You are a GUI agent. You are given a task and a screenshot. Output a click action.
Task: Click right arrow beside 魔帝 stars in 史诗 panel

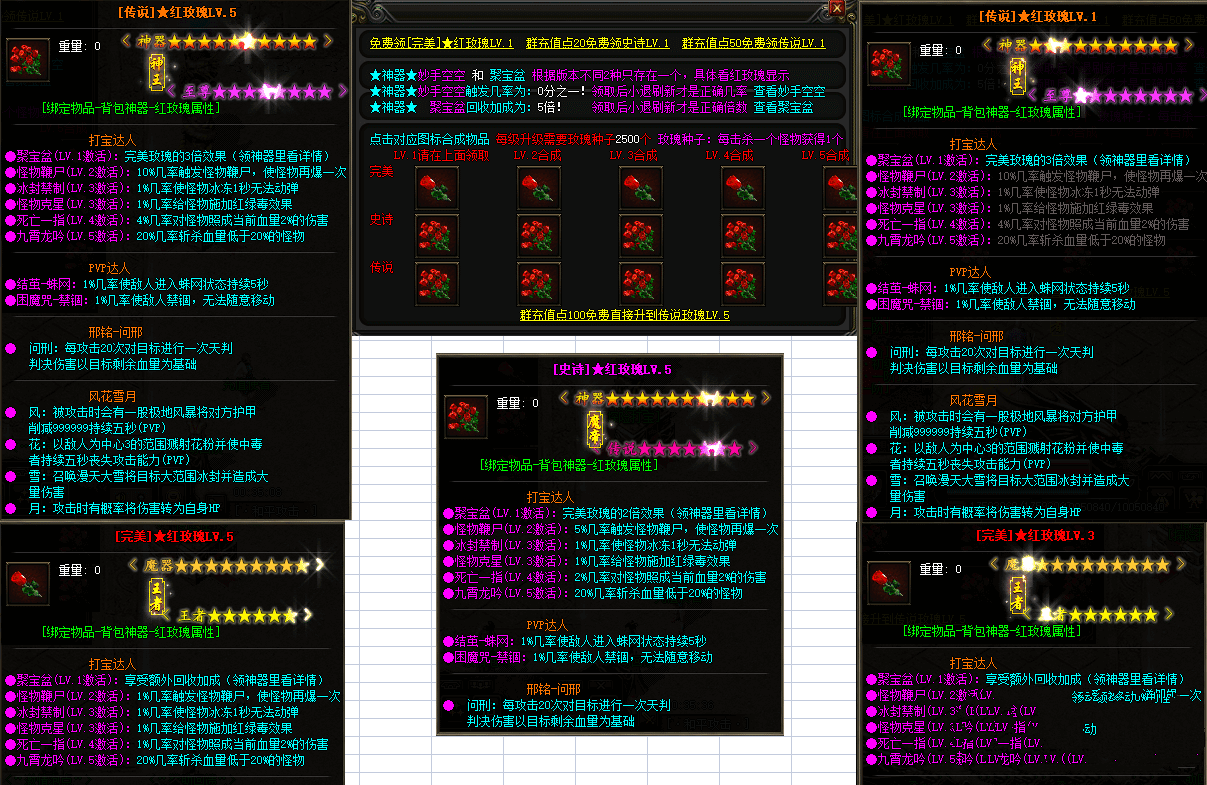pos(752,446)
